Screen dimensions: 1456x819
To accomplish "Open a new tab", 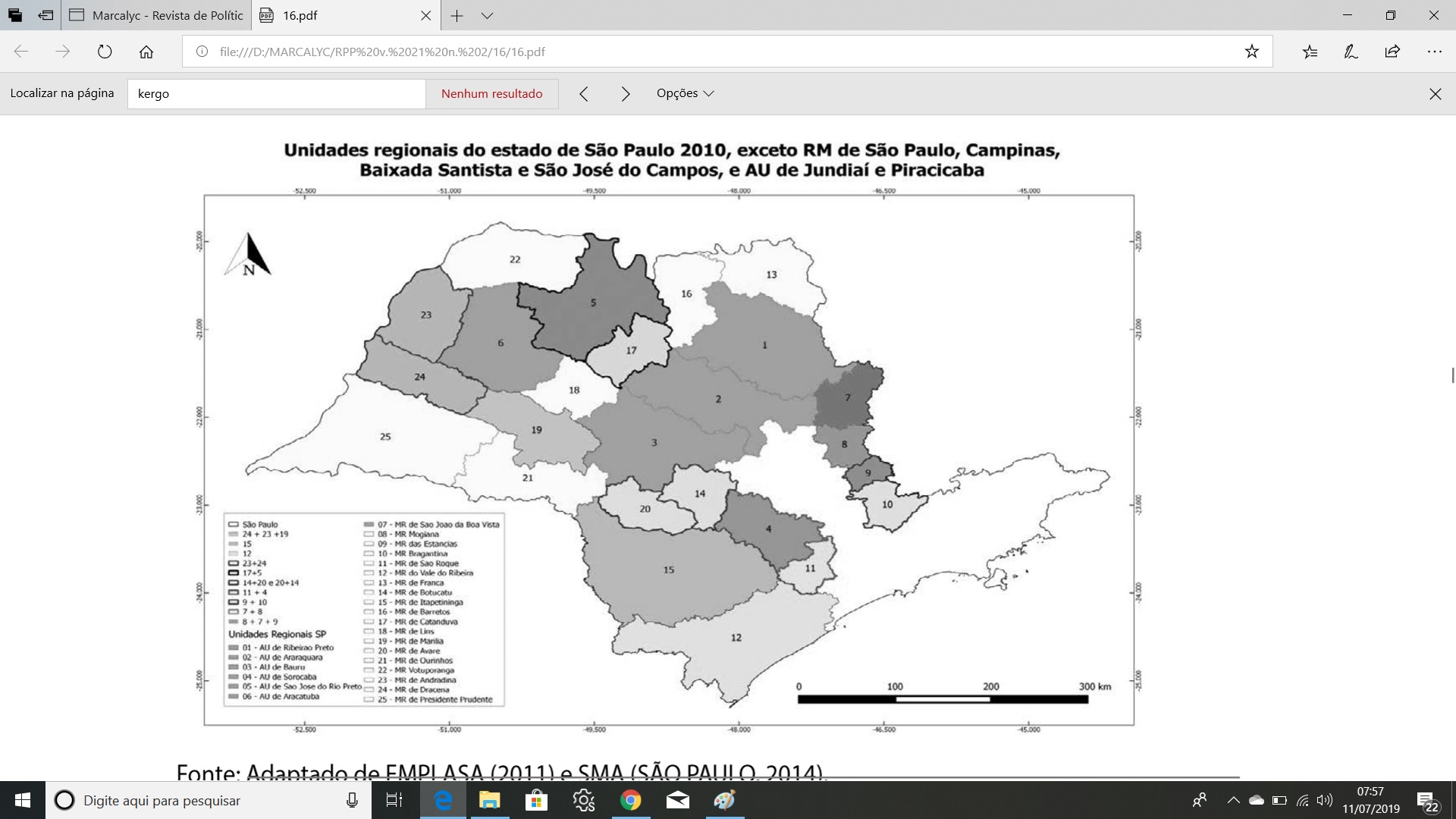I will (457, 15).
